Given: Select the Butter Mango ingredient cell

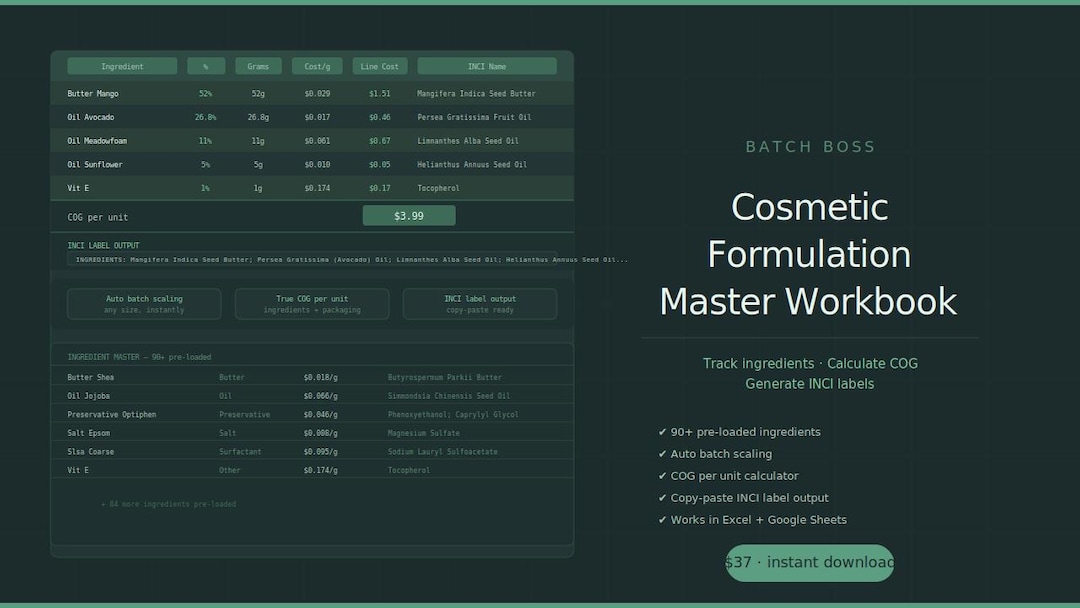Looking at the screenshot, I should coord(93,94).
